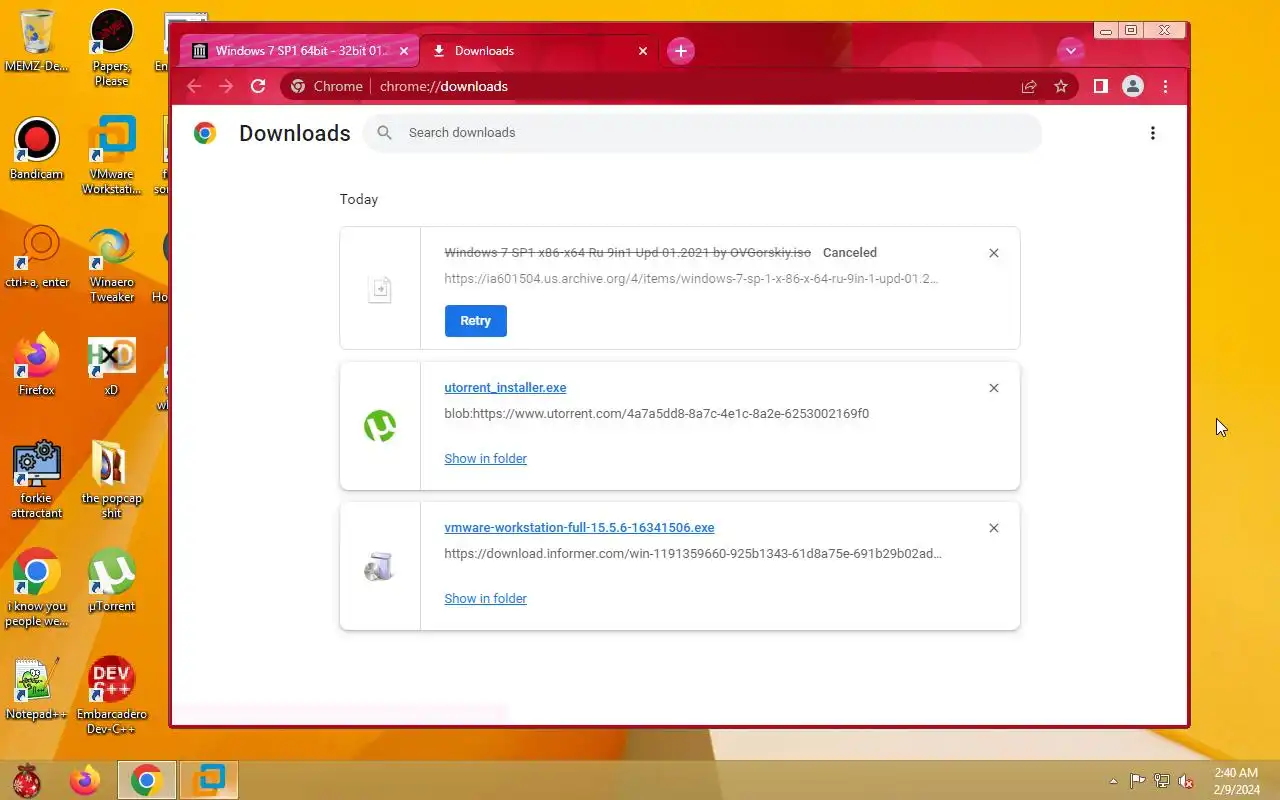This screenshot has height=800, width=1280.
Task: Open a new tab with the plus button
Action: coord(681,51)
